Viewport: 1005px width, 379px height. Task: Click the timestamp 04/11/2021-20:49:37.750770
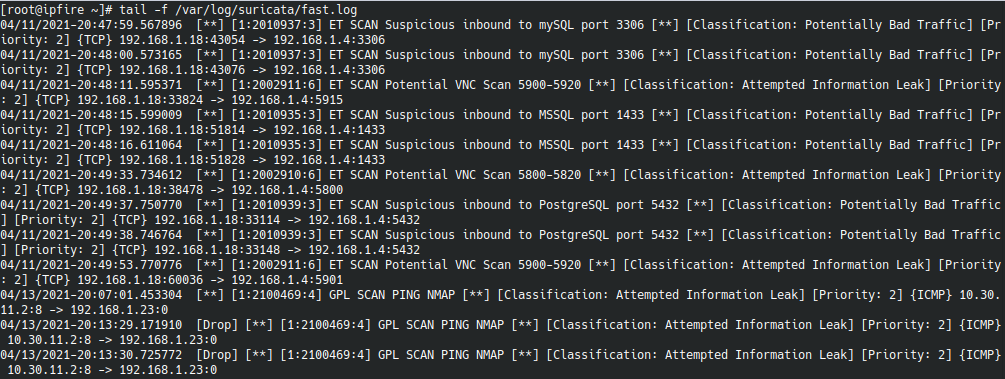pyautogui.click(x=91, y=205)
